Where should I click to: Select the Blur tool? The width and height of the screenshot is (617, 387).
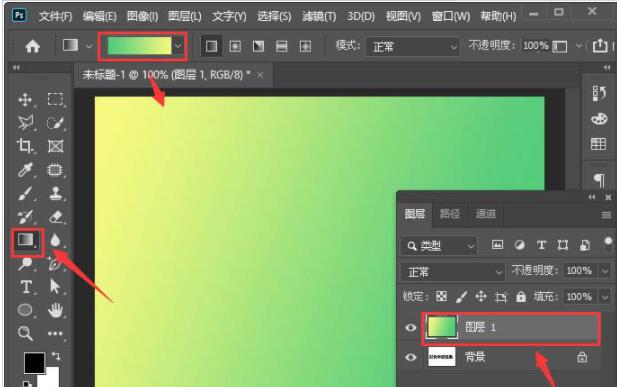coord(55,240)
